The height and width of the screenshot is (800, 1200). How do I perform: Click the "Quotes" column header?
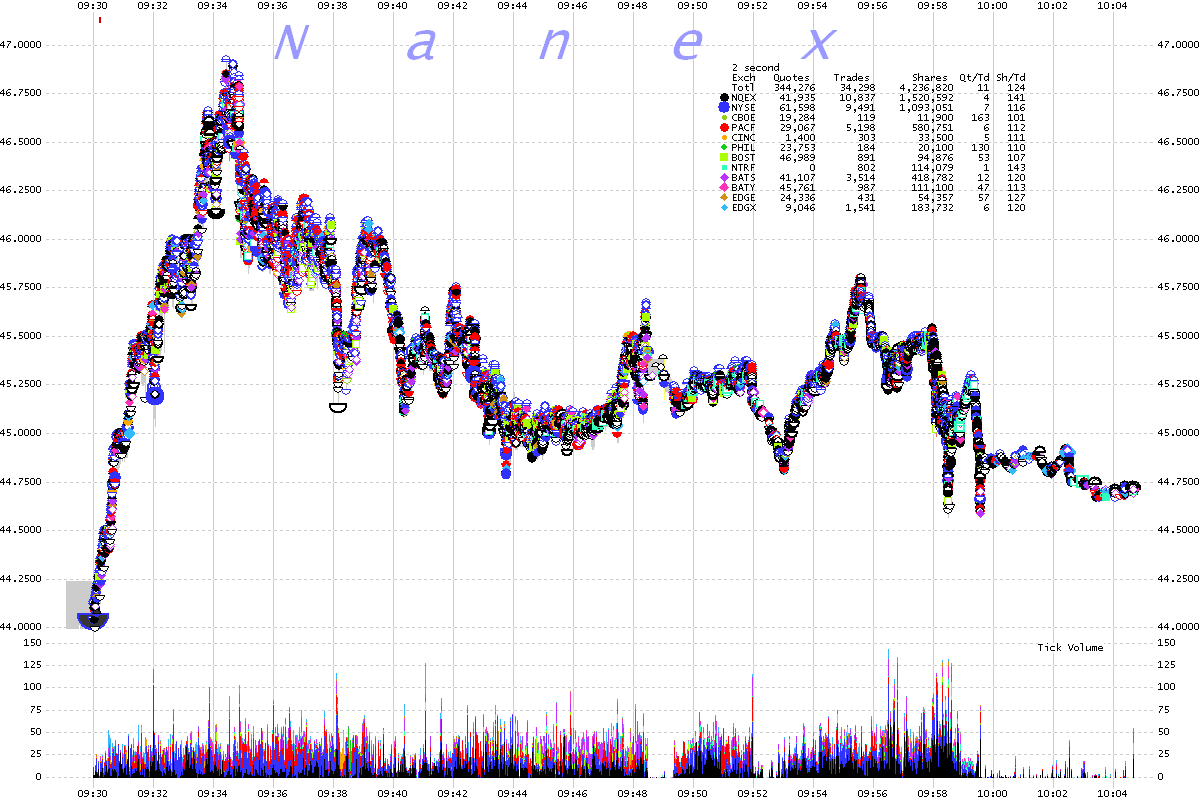point(790,77)
